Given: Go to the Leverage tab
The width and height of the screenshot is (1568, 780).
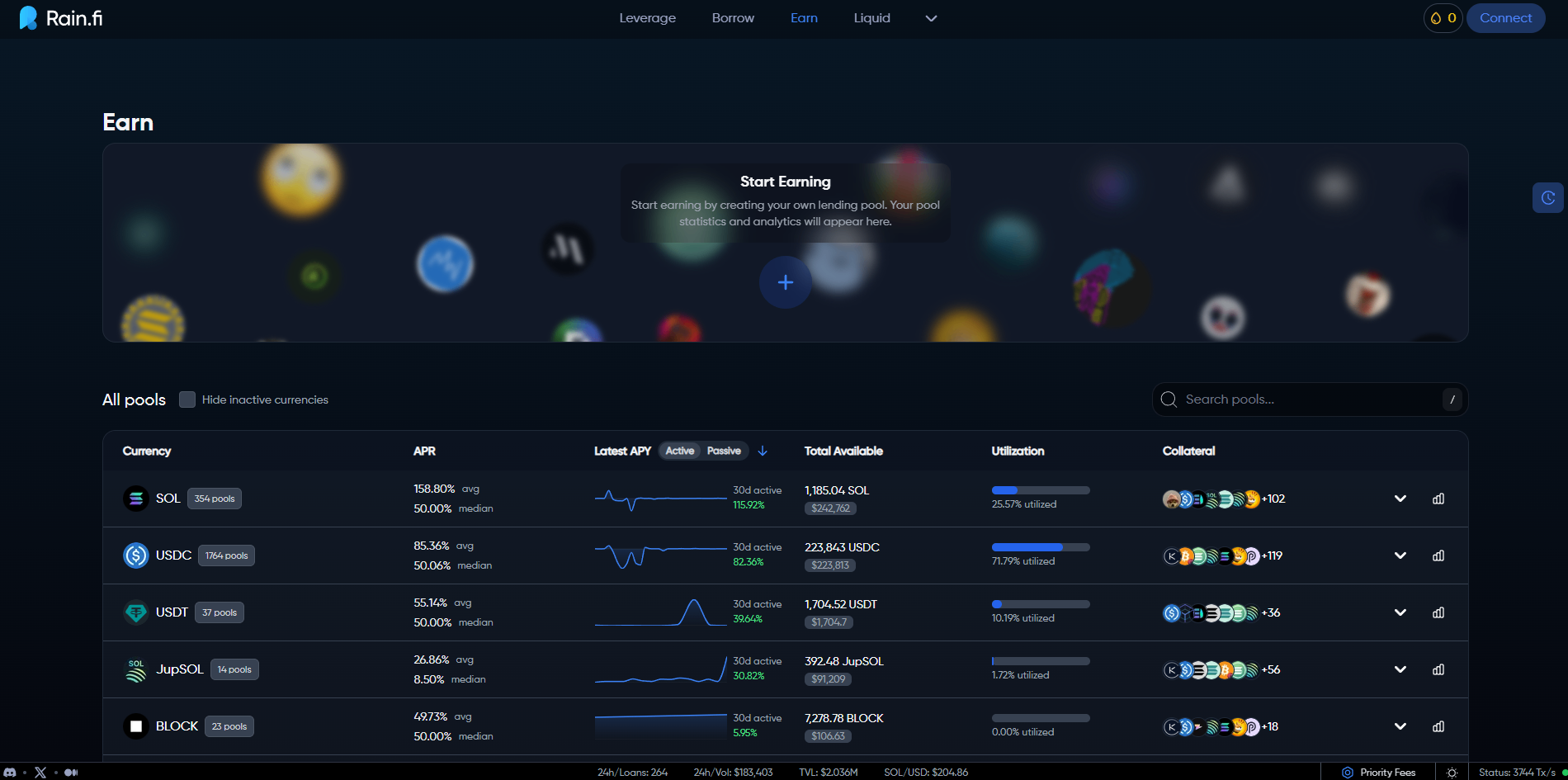Looking at the screenshot, I should tap(647, 18).
